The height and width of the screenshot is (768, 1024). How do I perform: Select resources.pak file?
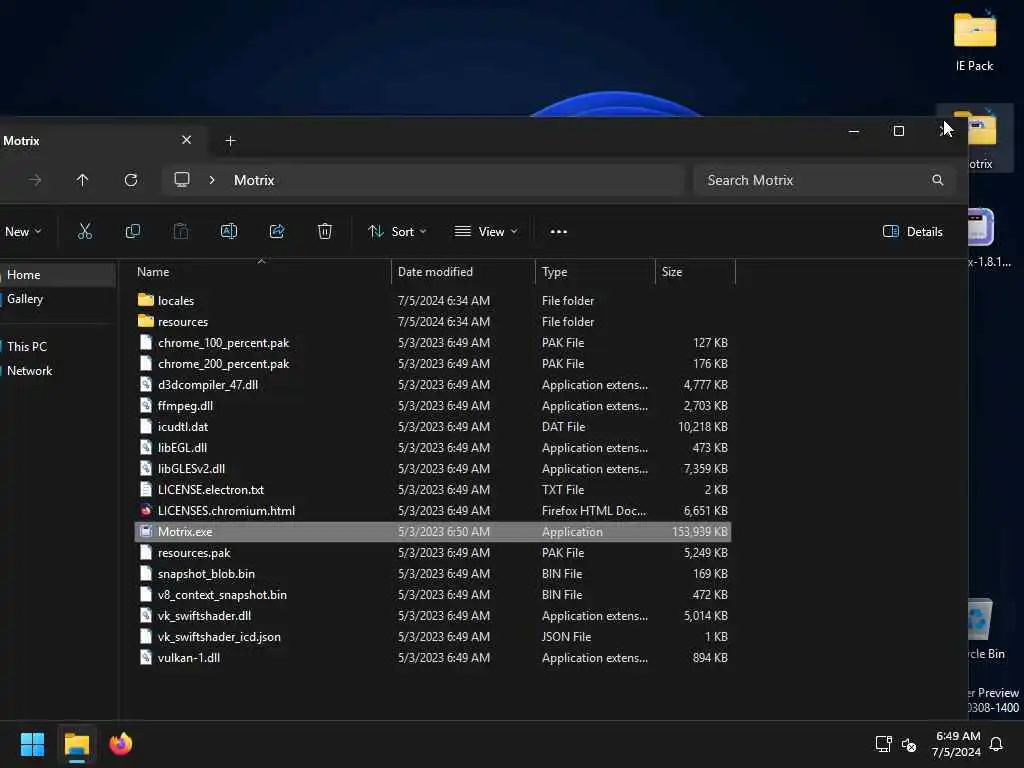tap(432, 552)
